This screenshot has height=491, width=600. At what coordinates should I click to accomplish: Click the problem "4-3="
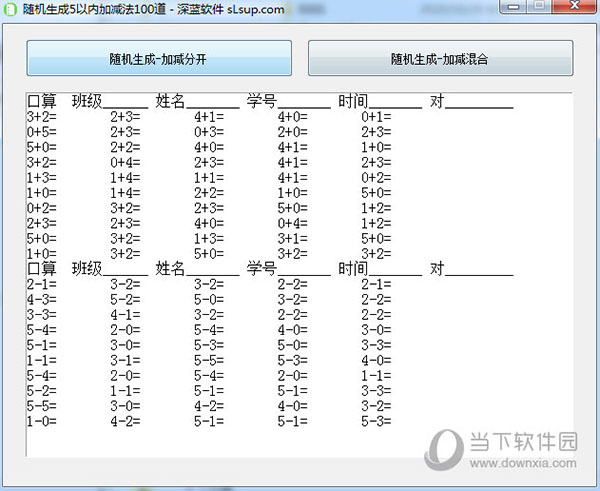tap(42, 299)
